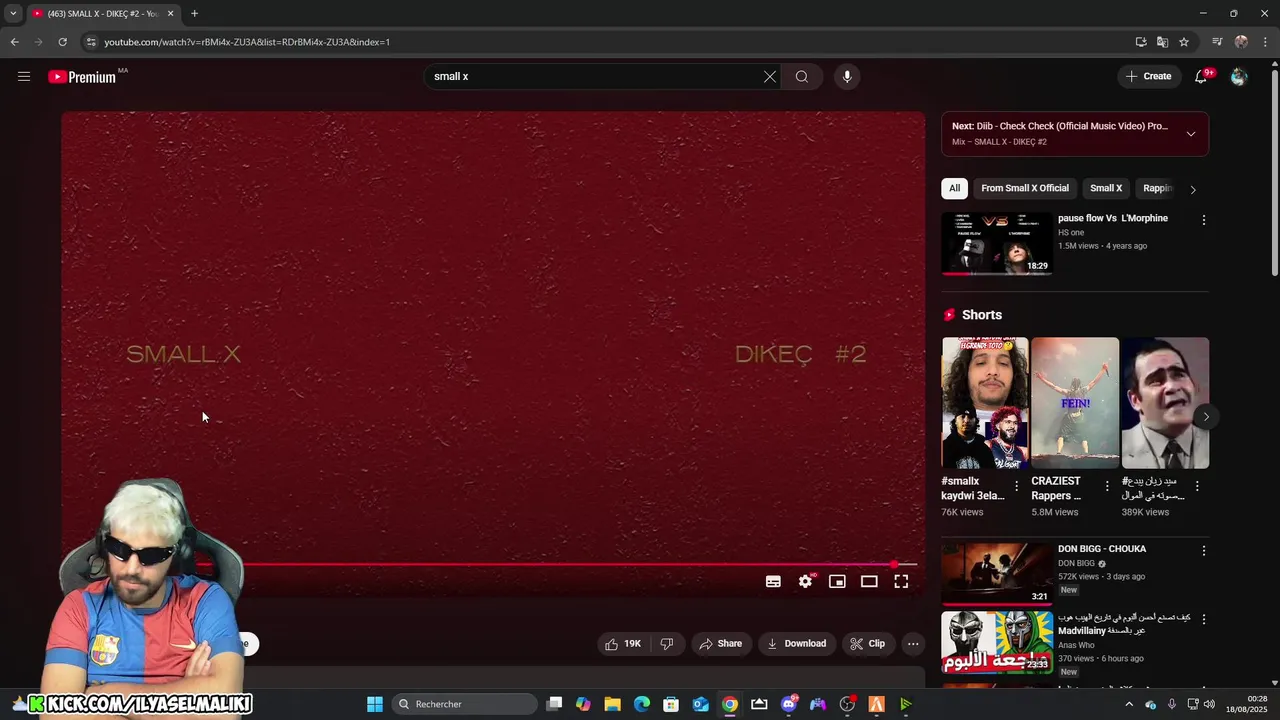Run search with magnifier button

point(802,77)
